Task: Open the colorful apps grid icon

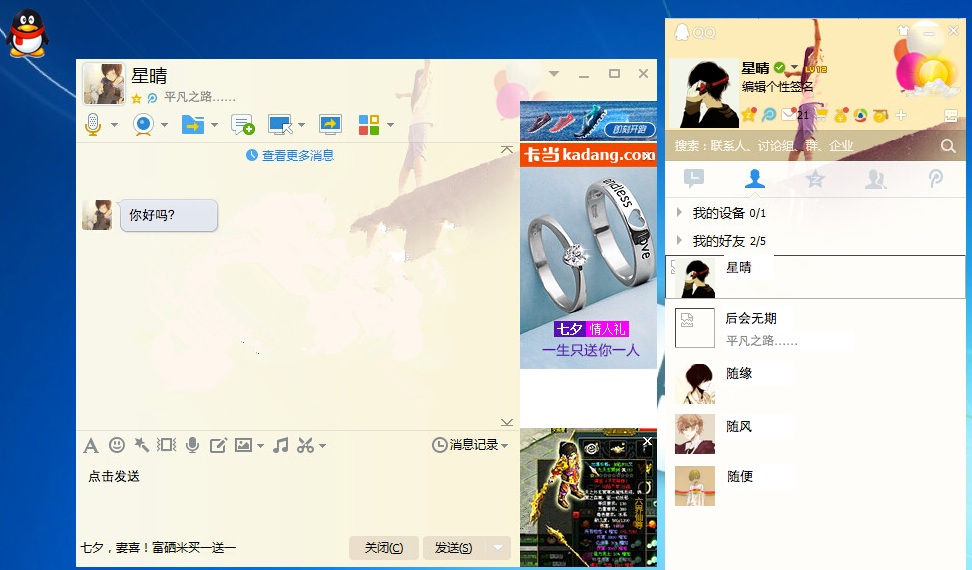Action: [x=369, y=125]
